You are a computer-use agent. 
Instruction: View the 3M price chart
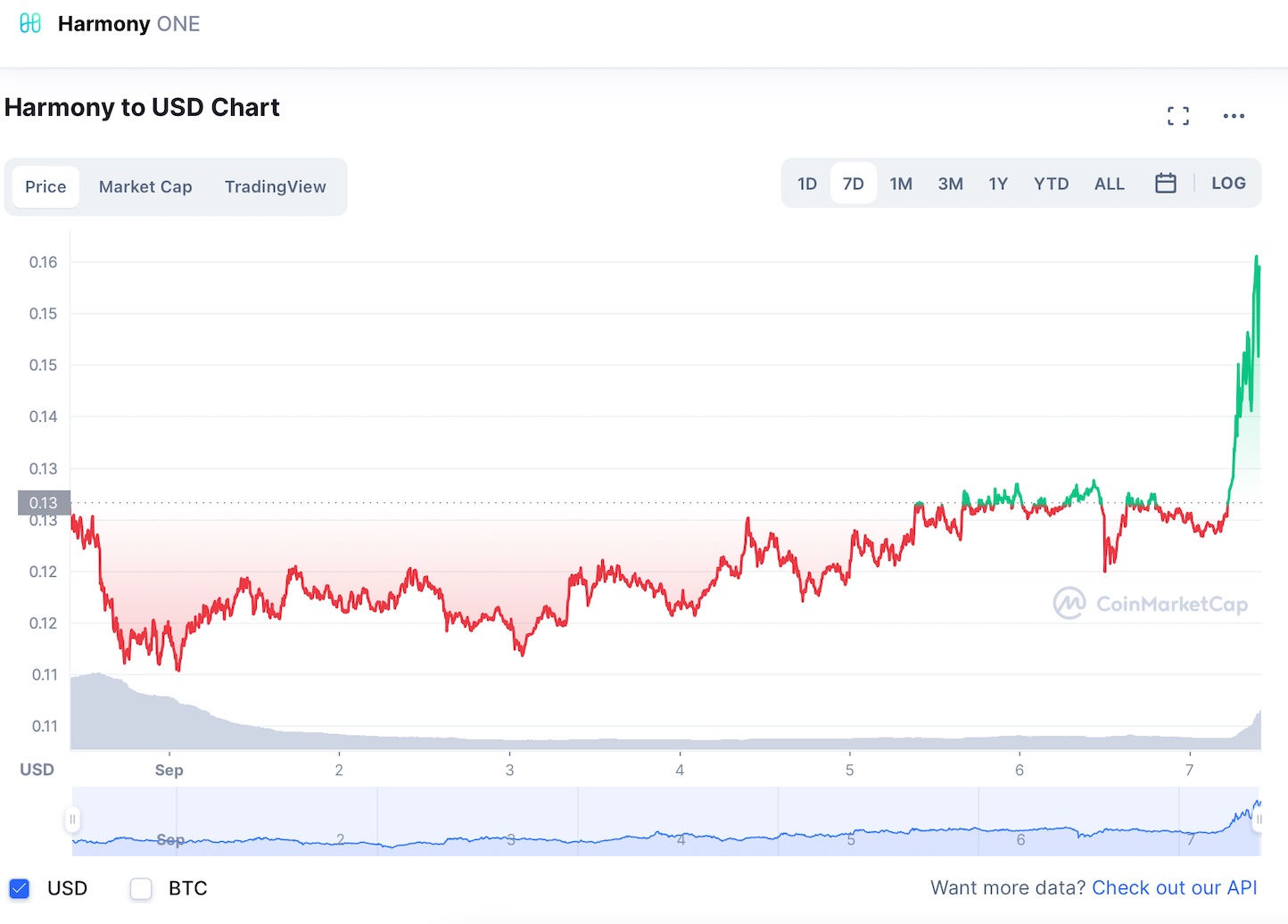pyautogui.click(x=950, y=183)
